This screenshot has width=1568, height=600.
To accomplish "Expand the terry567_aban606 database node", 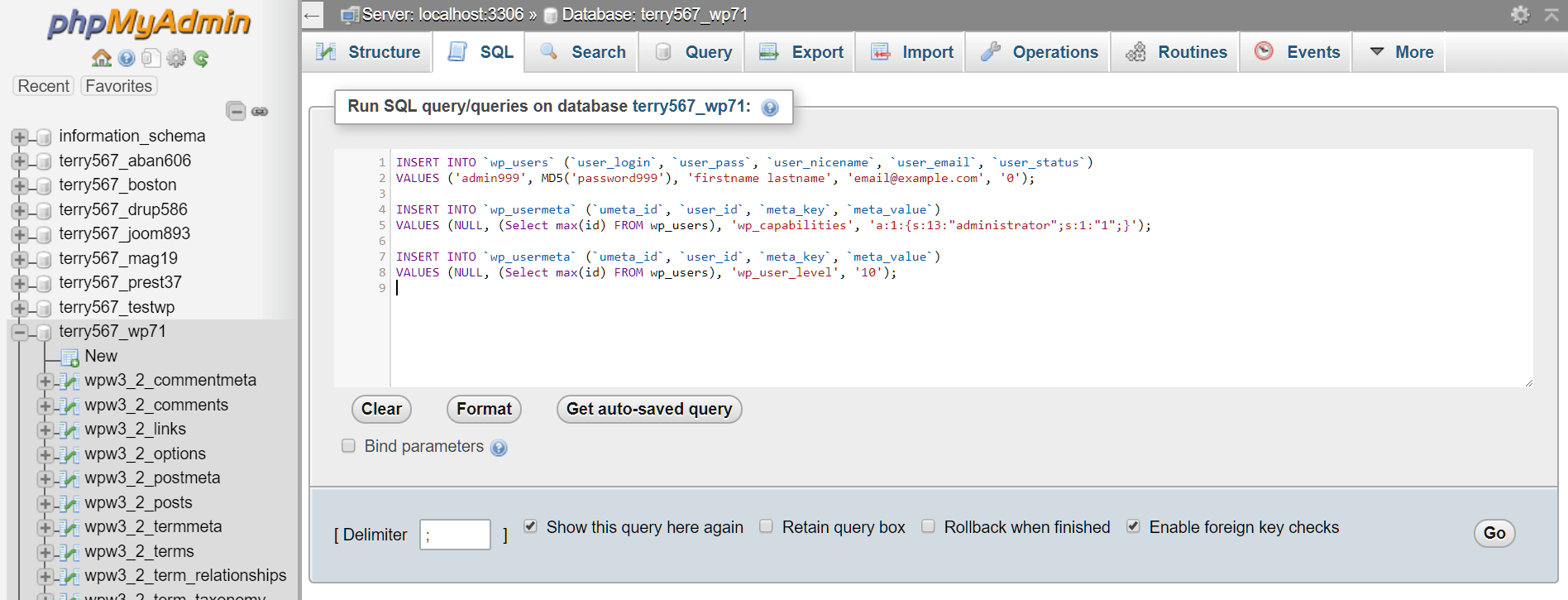I will pyautogui.click(x=20, y=161).
